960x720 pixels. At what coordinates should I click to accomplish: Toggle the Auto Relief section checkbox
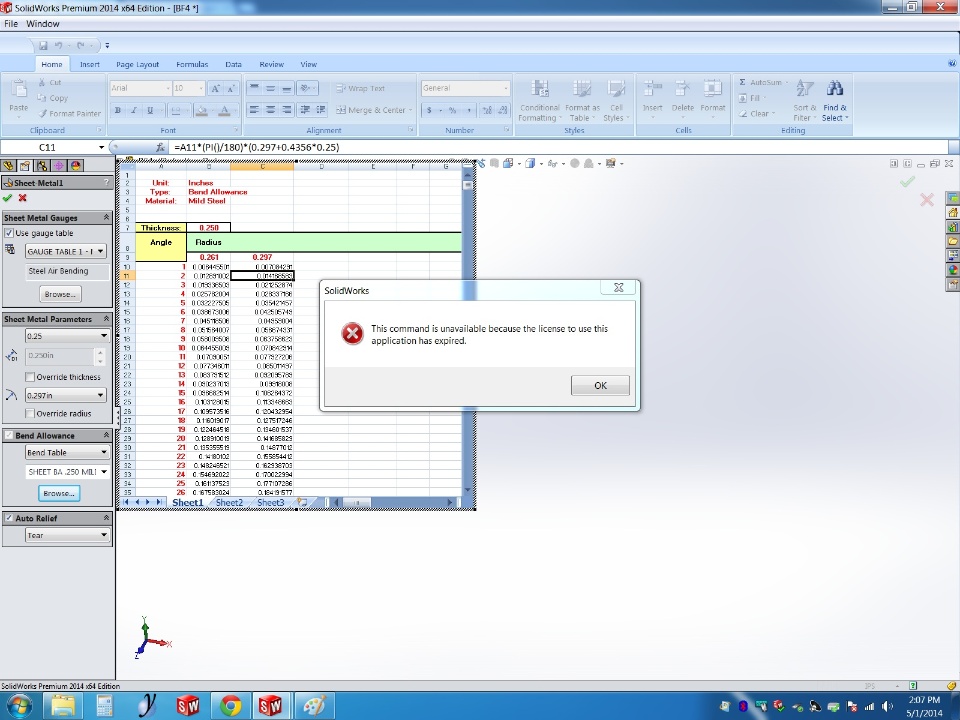point(9,518)
